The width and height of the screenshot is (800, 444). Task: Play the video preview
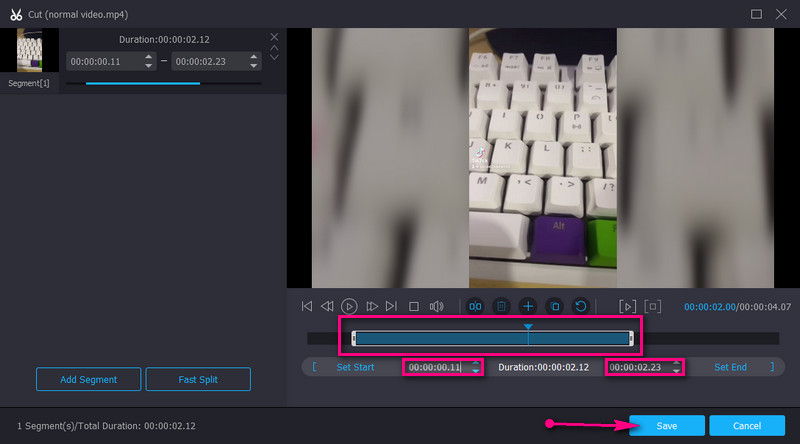point(349,306)
